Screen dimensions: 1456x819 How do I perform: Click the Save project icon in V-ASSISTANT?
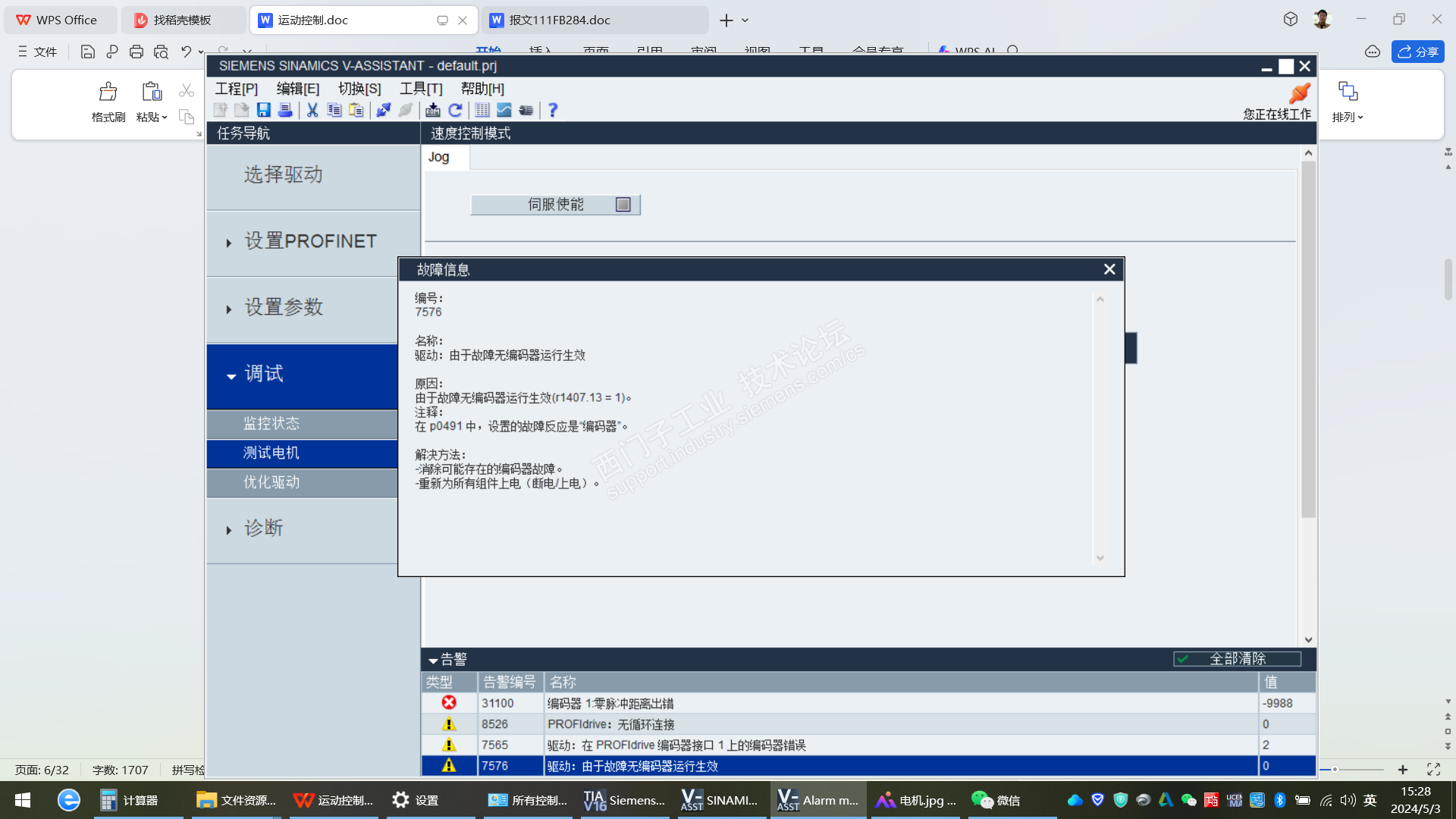(263, 111)
